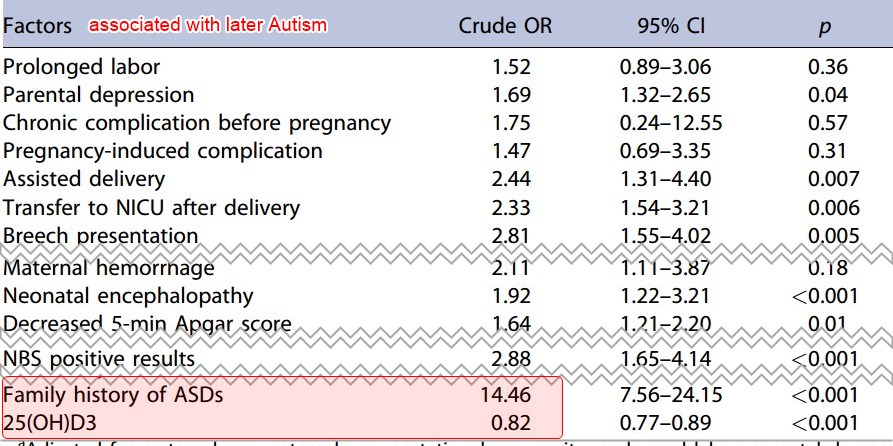
Task: Click the "Neonatal encephalopathy" row label
Action: coord(128,296)
